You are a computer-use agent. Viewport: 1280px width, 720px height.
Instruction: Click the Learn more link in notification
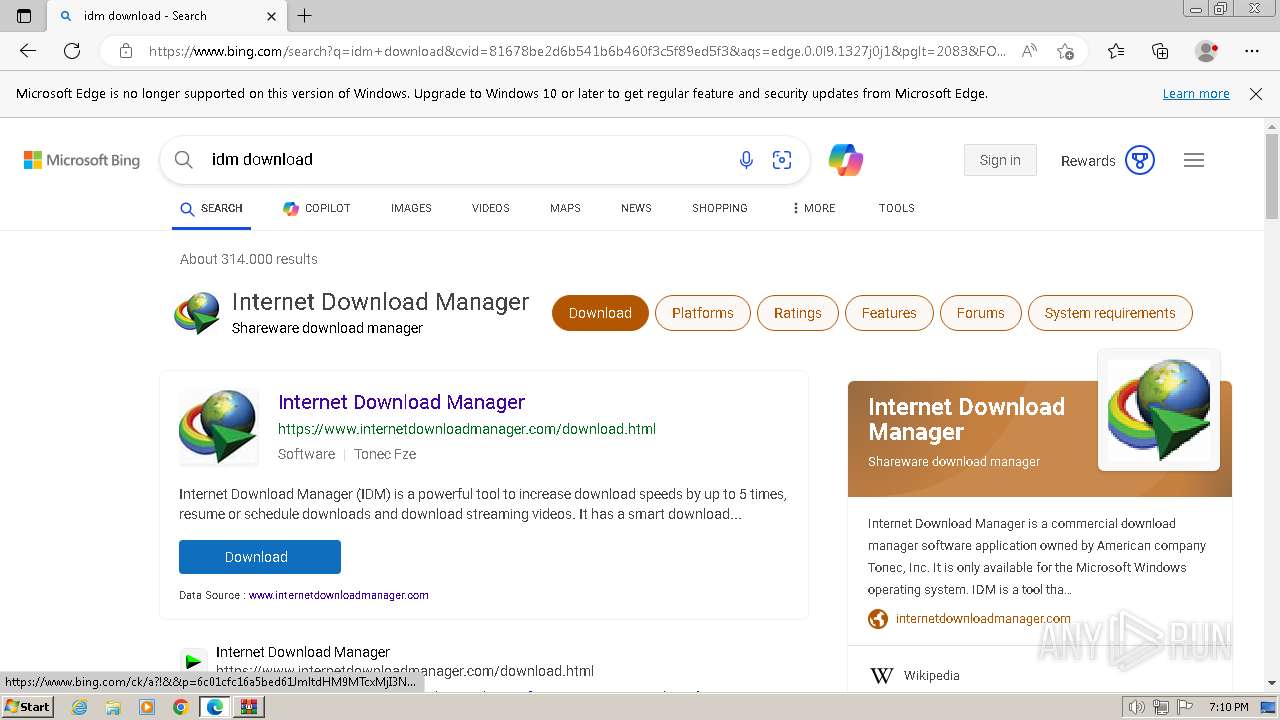(1196, 94)
